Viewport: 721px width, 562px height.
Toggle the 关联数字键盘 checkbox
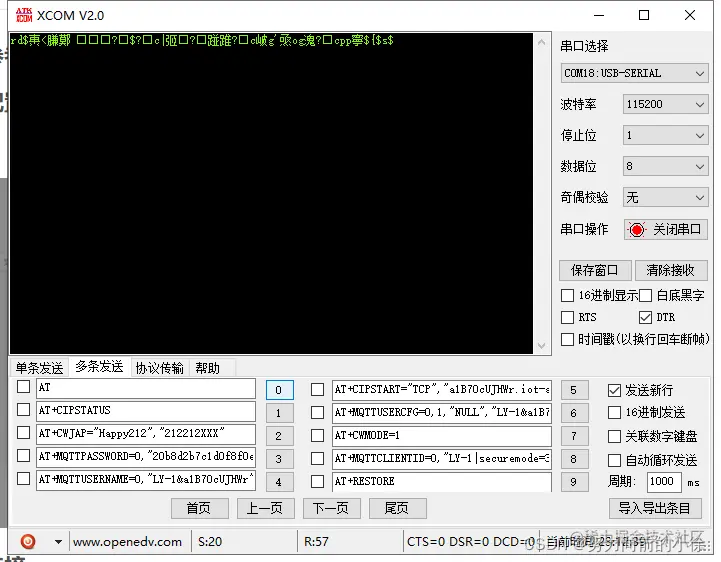[x=614, y=436]
